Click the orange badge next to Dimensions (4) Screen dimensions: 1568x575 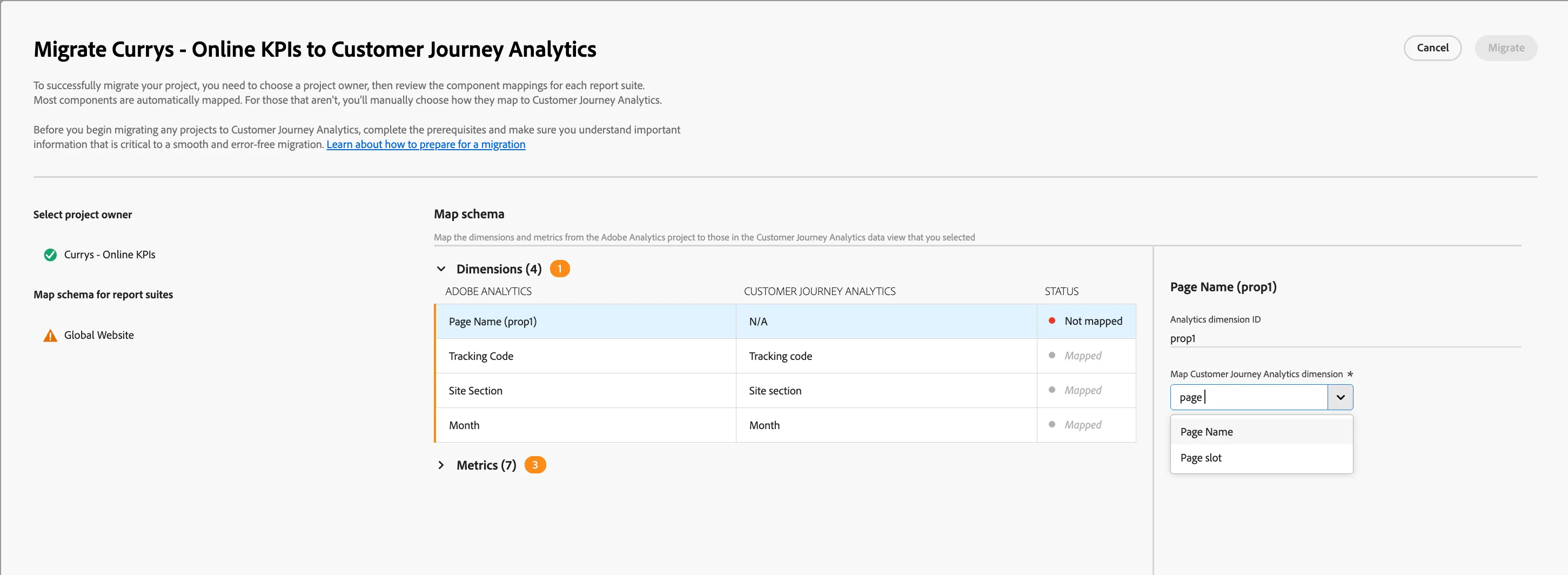(x=559, y=269)
